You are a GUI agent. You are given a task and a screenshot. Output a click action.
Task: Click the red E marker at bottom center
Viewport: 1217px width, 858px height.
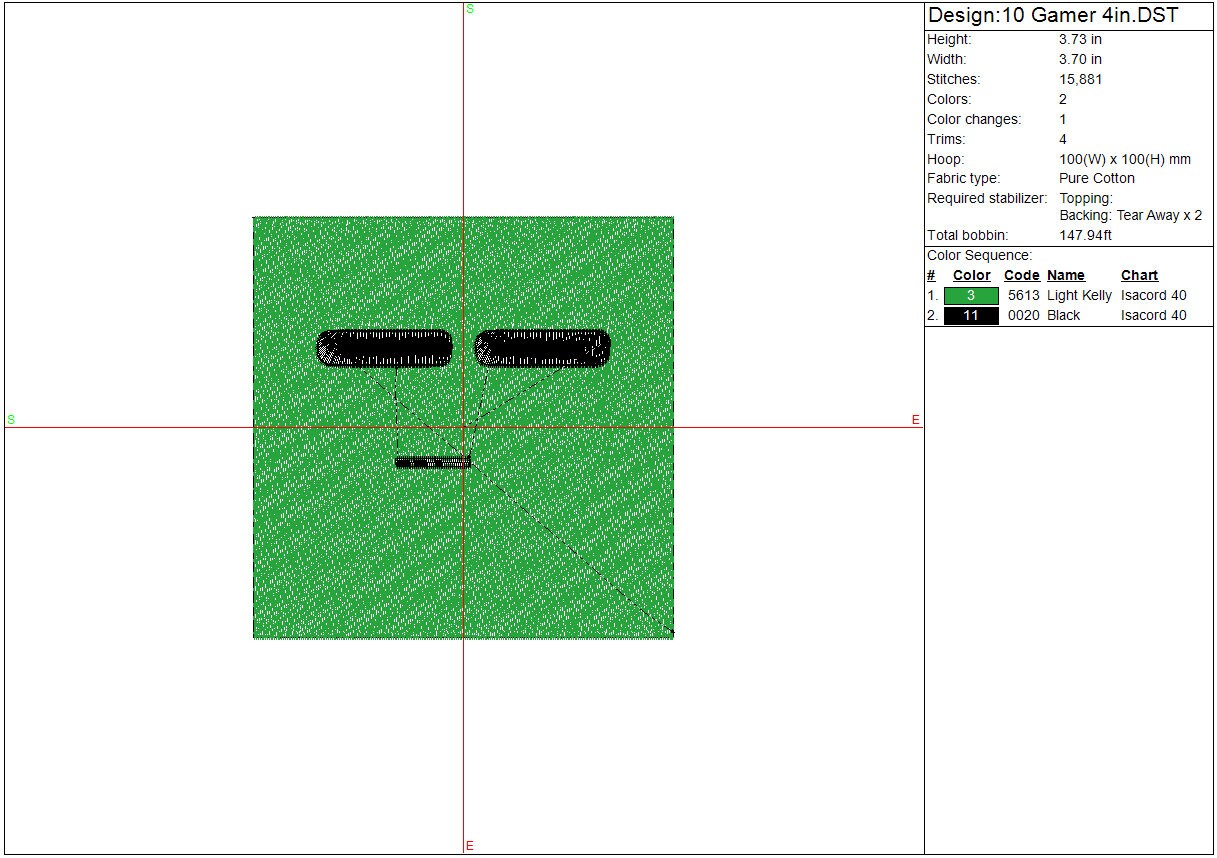point(469,846)
